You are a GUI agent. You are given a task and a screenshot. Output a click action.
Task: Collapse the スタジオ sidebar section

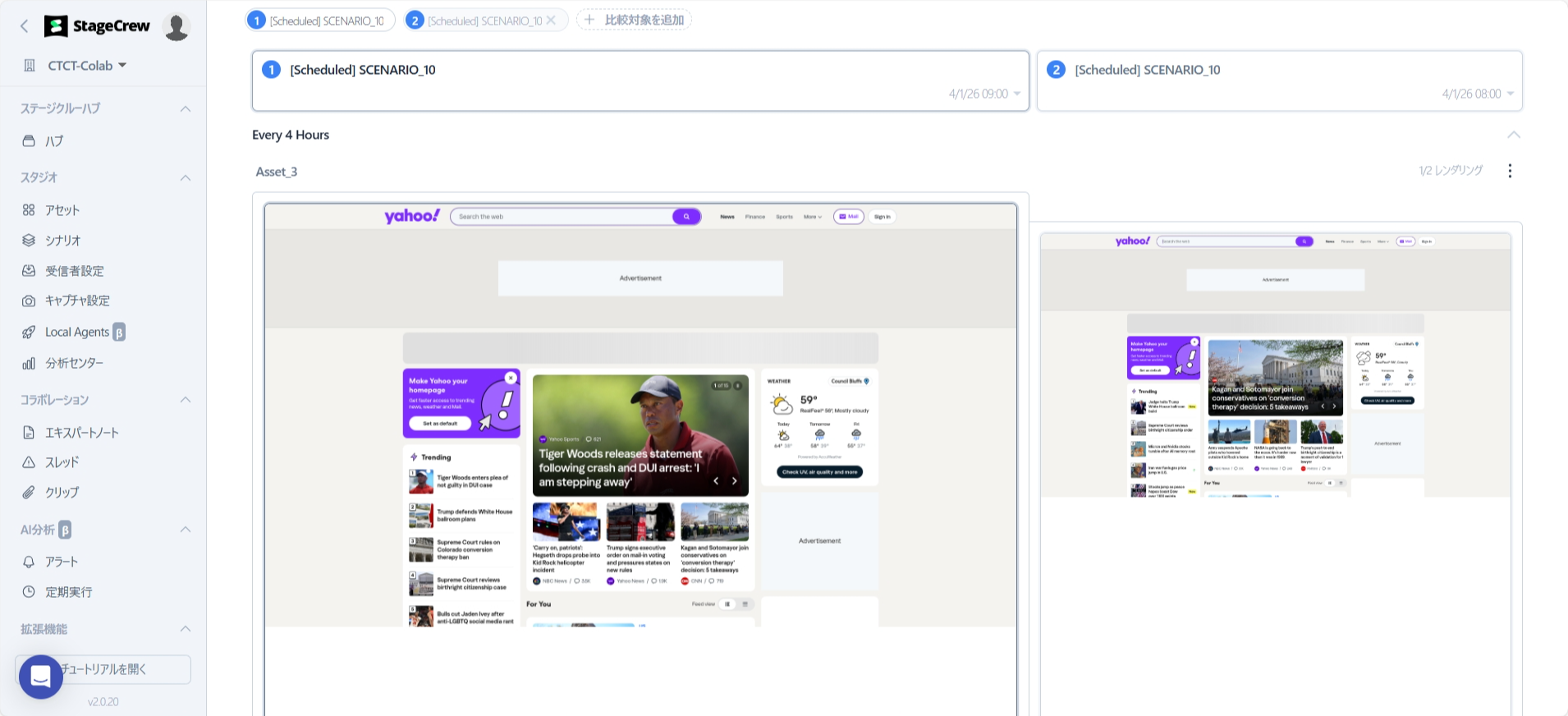pyautogui.click(x=186, y=177)
